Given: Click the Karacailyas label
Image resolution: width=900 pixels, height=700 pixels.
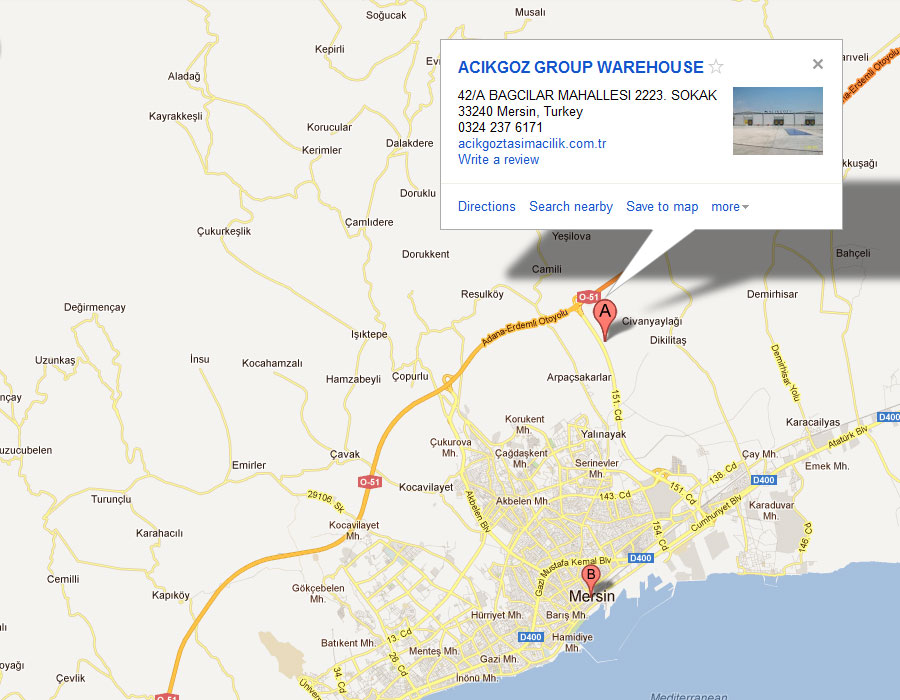Looking at the screenshot, I should pos(813,422).
